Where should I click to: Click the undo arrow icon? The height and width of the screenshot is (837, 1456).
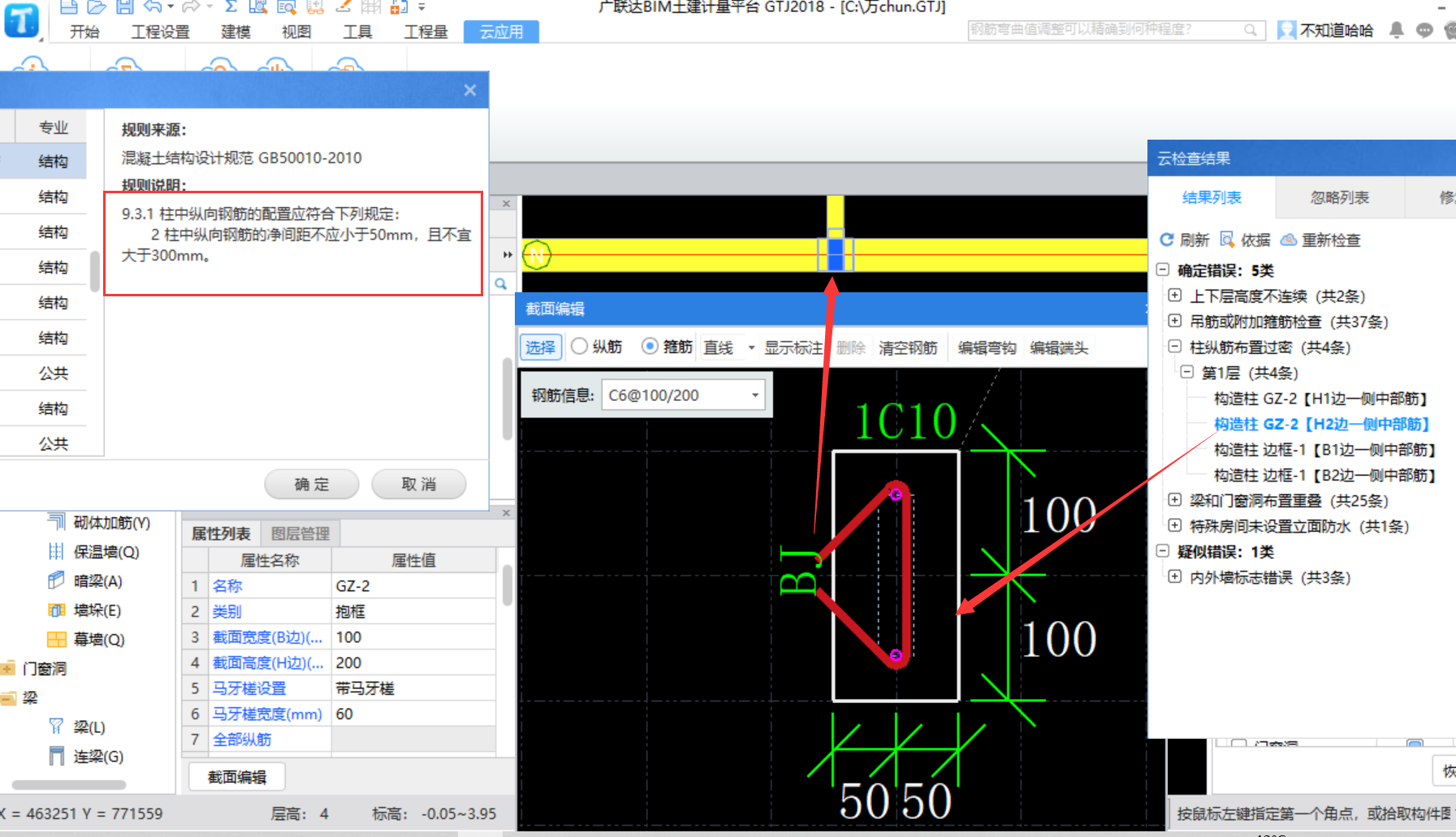pos(153,7)
